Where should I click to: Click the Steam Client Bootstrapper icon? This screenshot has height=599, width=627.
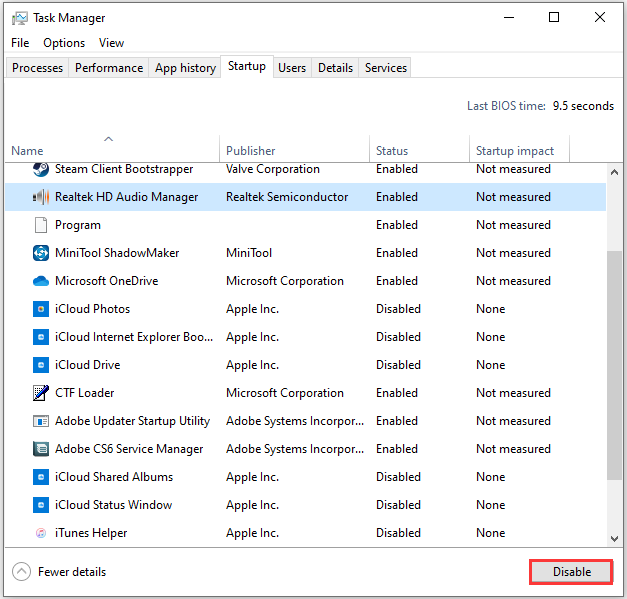pos(41,170)
